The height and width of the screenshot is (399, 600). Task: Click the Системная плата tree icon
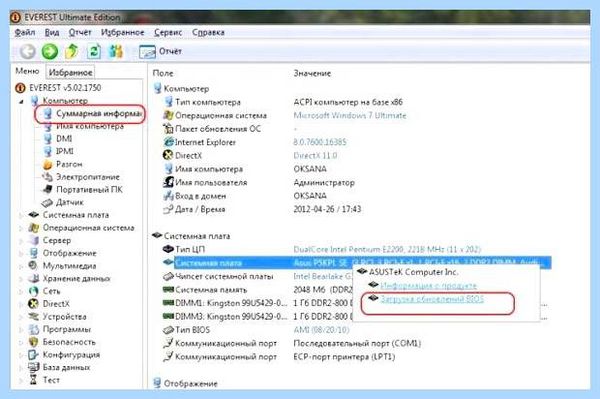click(x=34, y=215)
